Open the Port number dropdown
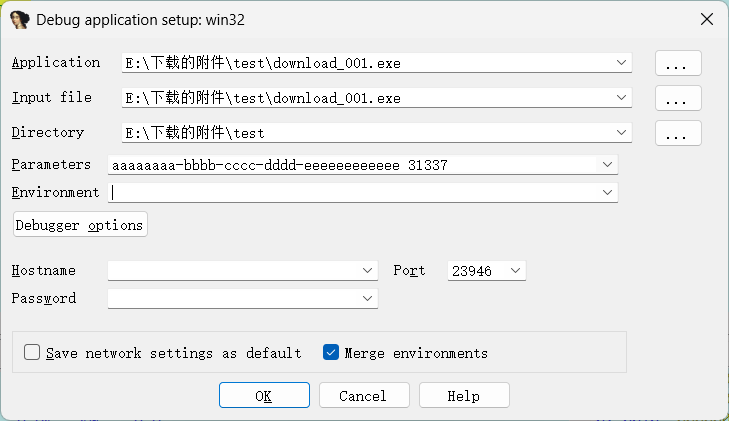Image resolution: width=729 pixels, height=421 pixels. (x=515, y=270)
